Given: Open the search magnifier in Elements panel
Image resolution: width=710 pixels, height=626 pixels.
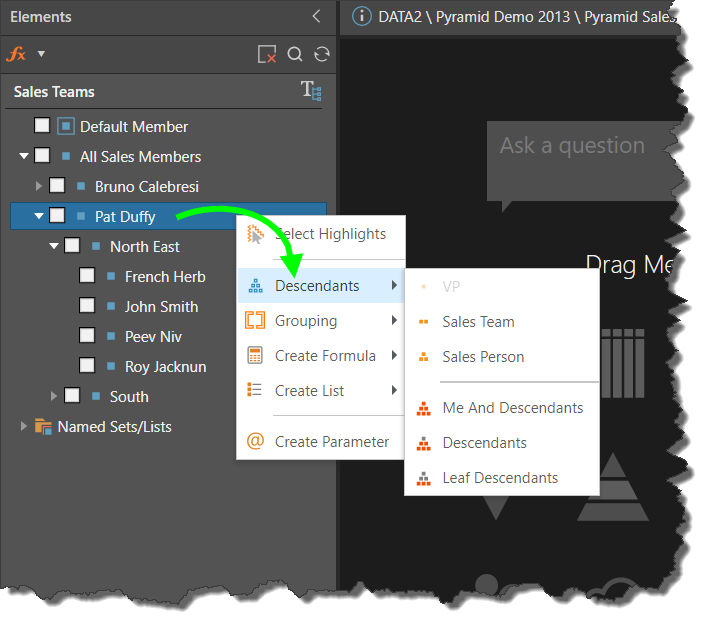Looking at the screenshot, I should [295, 55].
